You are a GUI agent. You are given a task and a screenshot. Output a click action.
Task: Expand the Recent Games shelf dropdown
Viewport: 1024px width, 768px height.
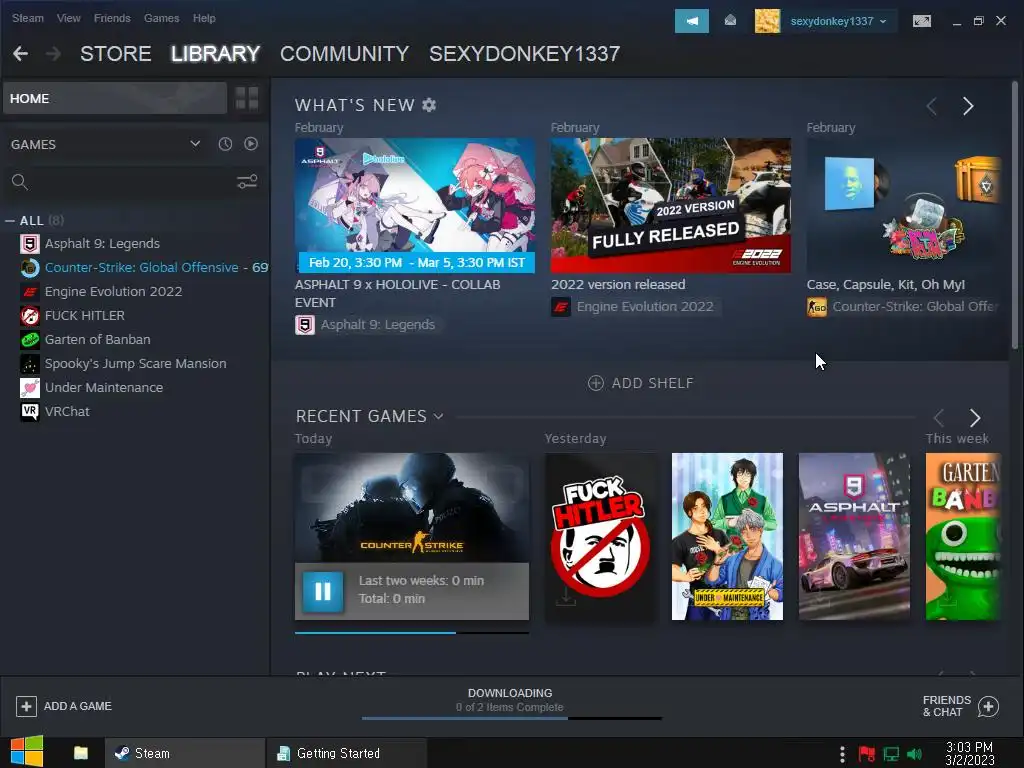tap(438, 417)
